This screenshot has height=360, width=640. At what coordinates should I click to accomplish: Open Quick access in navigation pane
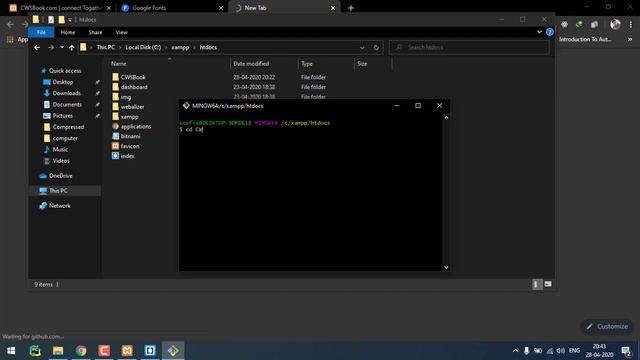point(65,71)
